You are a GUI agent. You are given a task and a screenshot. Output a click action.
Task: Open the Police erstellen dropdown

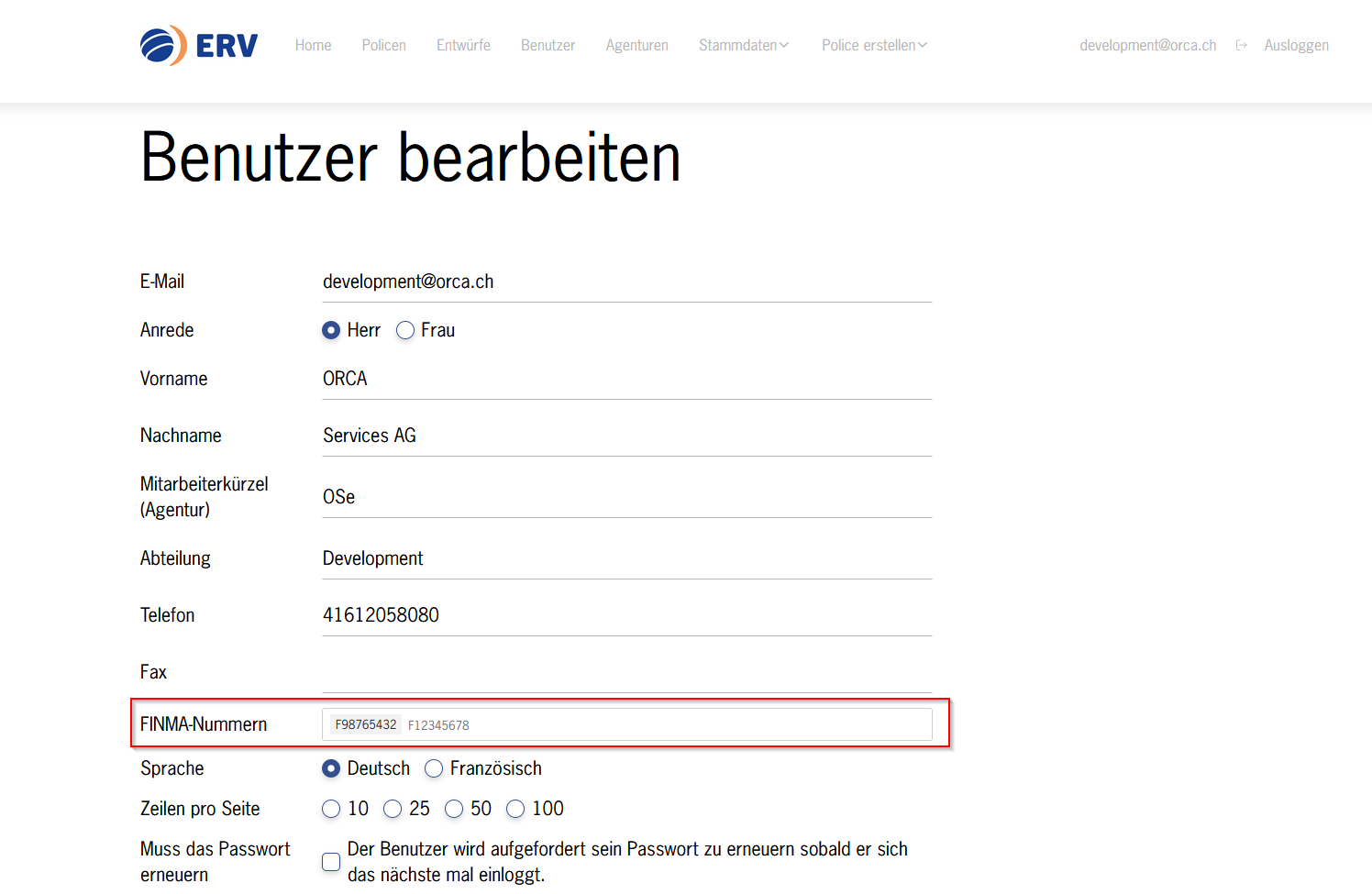point(873,46)
